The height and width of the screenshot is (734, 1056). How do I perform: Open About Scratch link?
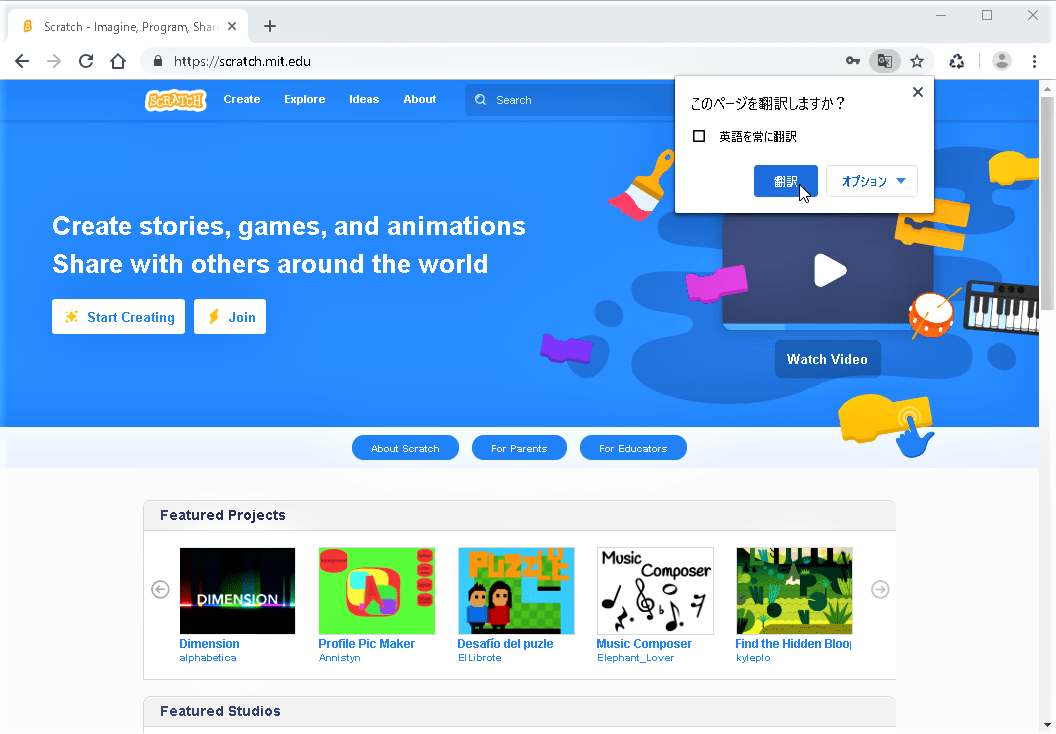(x=405, y=448)
